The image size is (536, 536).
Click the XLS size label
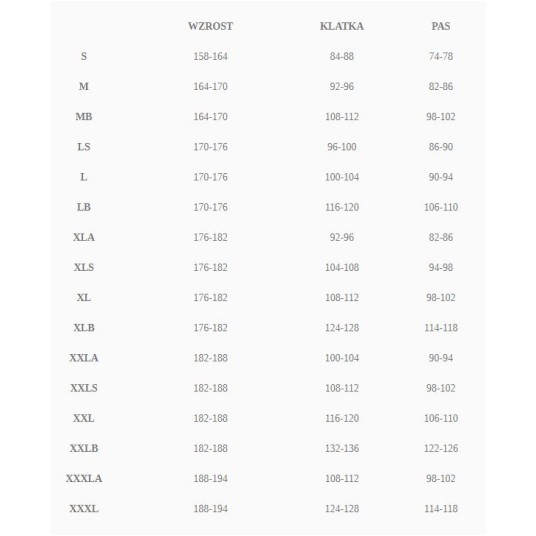[84, 267]
